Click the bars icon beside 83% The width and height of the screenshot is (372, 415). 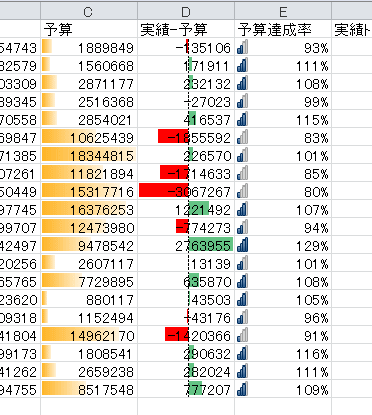point(242,137)
